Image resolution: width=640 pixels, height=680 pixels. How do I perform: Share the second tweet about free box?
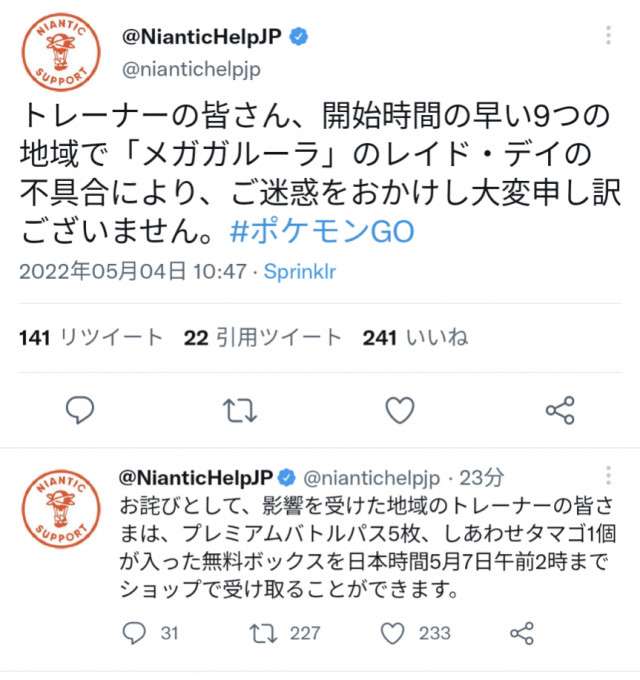click(522, 633)
